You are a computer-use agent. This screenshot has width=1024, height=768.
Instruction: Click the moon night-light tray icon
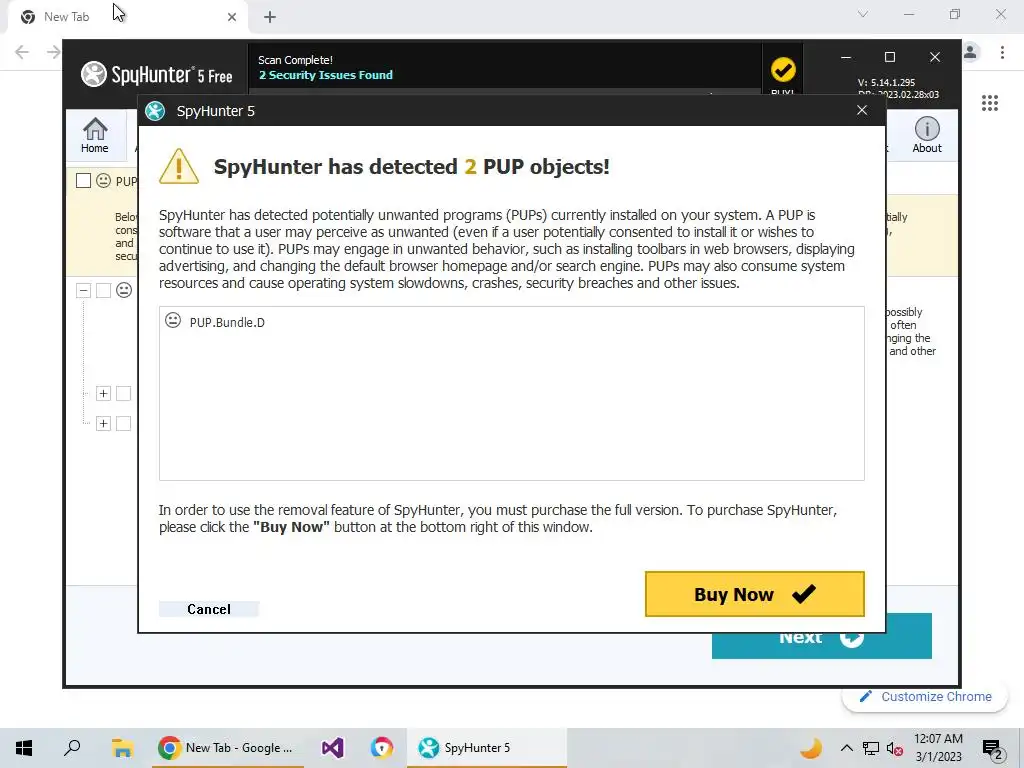(811, 748)
